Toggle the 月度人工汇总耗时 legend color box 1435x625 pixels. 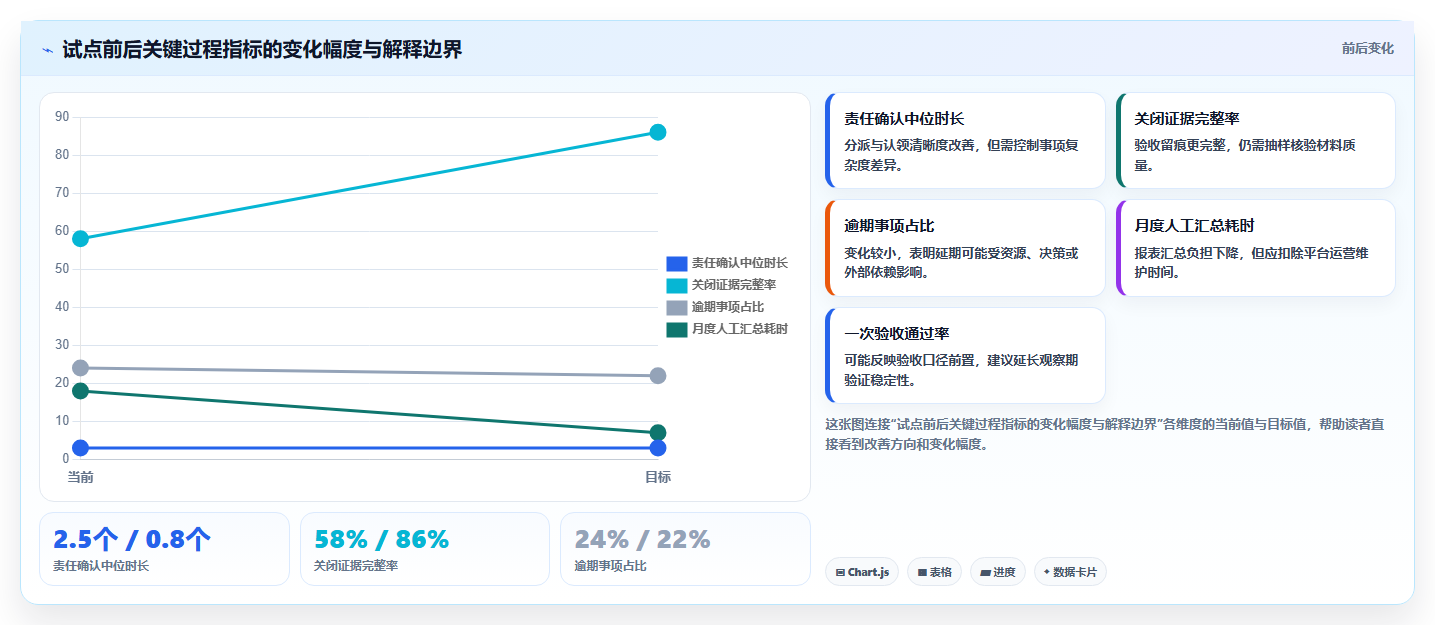(x=677, y=329)
